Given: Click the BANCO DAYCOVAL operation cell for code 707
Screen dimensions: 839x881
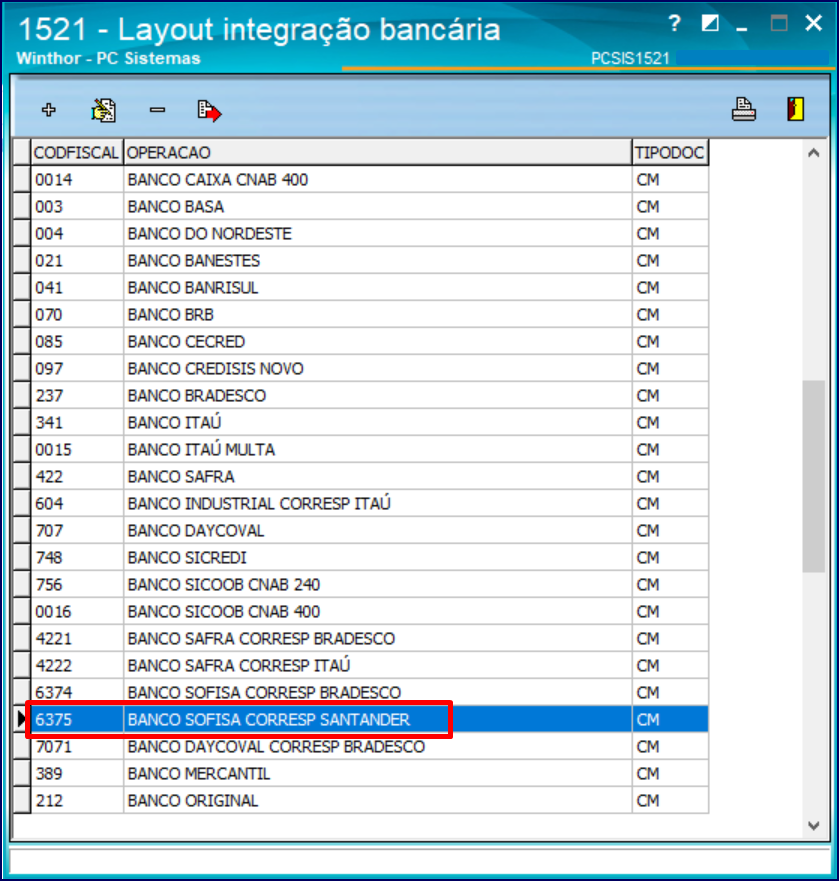Looking at the screenshot, I should [x=377, y=530].
